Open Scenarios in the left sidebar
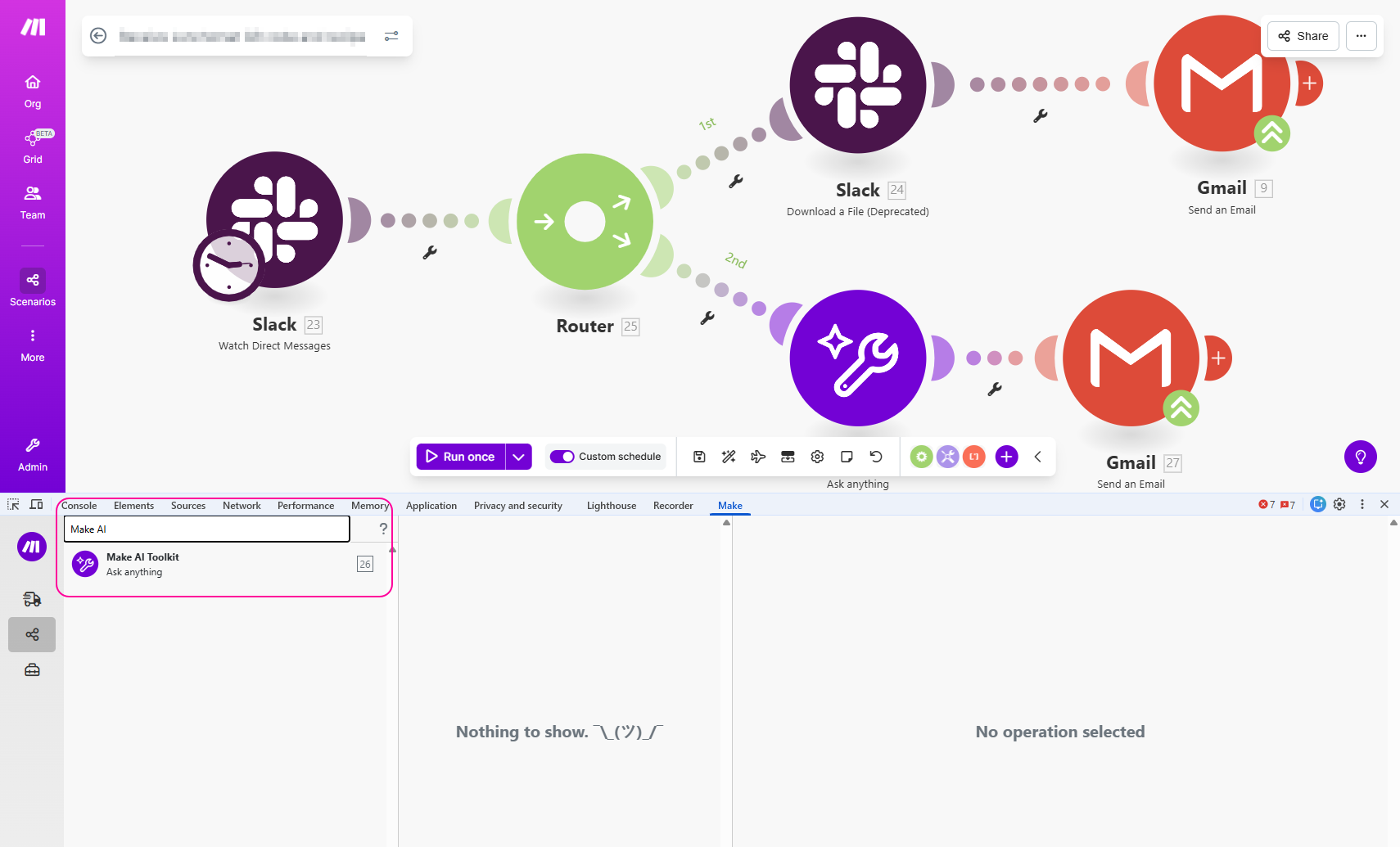This screenshot has width=1400, height=847. point(33,288)
